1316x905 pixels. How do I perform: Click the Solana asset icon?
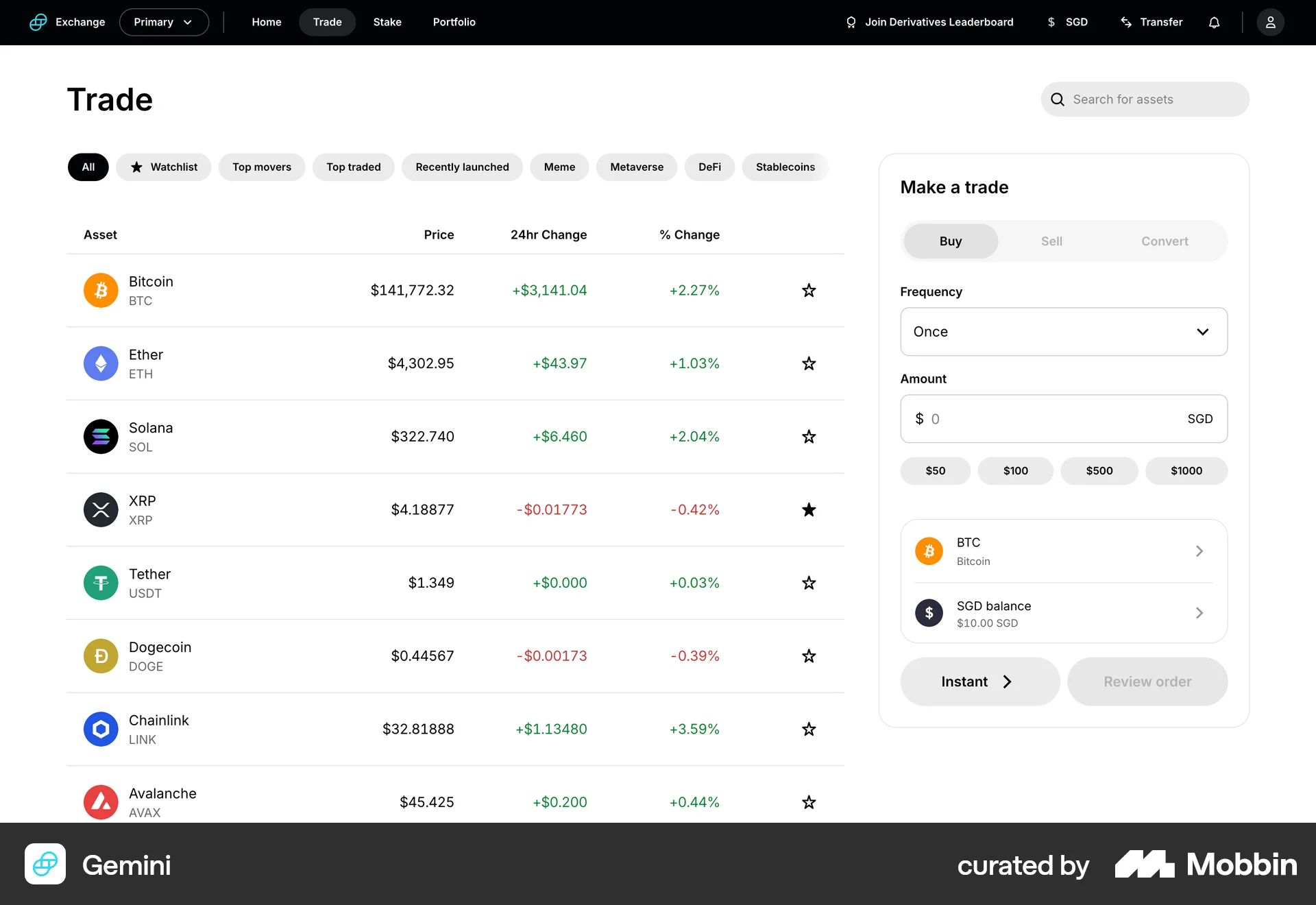[x=101, y=436]
